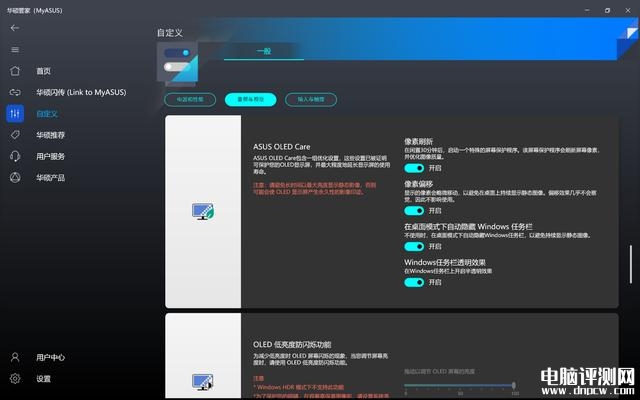
Task: Select the 自定义 sliders icon
Action: coord(15,113)
